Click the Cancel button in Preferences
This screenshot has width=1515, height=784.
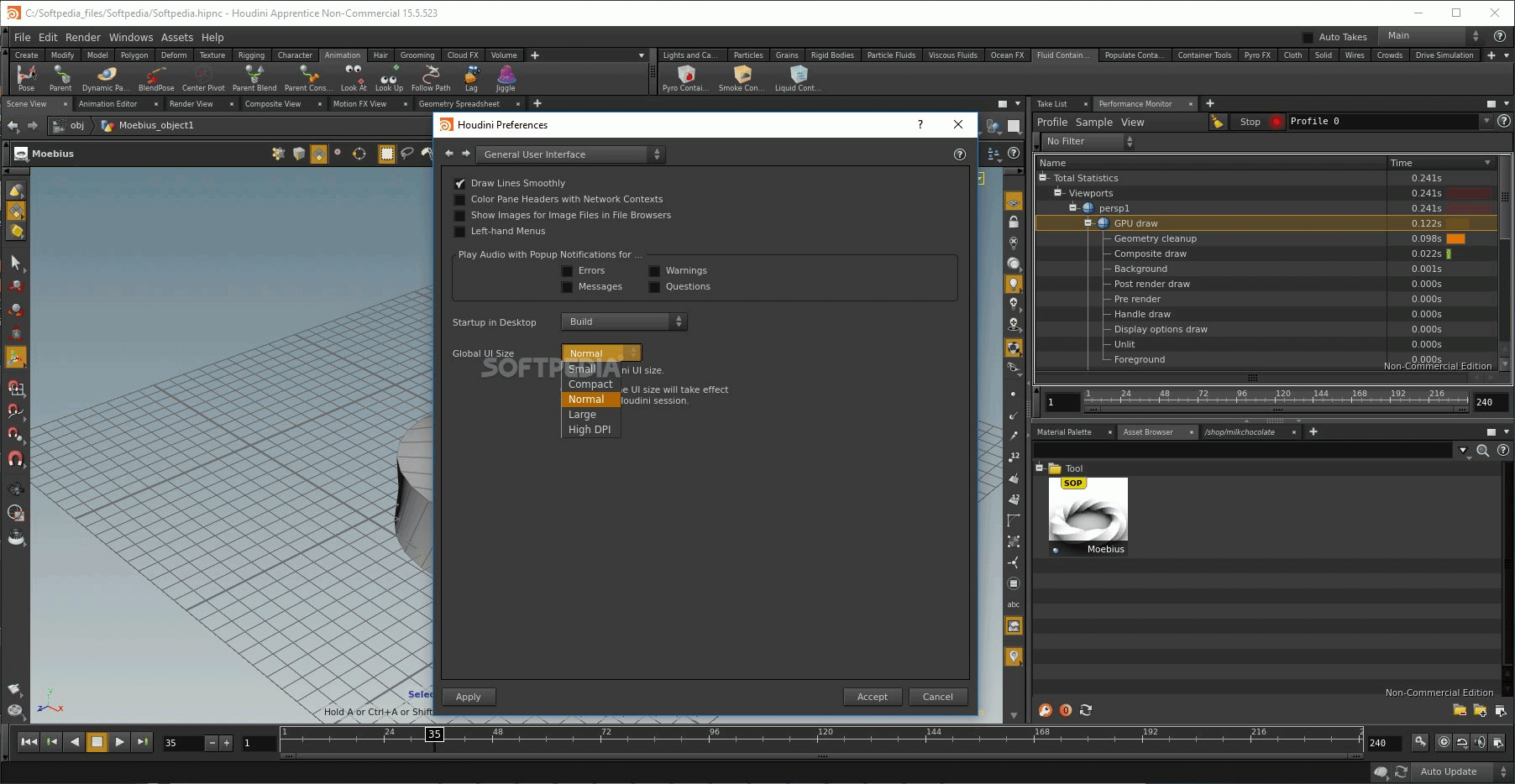[938, 697]
